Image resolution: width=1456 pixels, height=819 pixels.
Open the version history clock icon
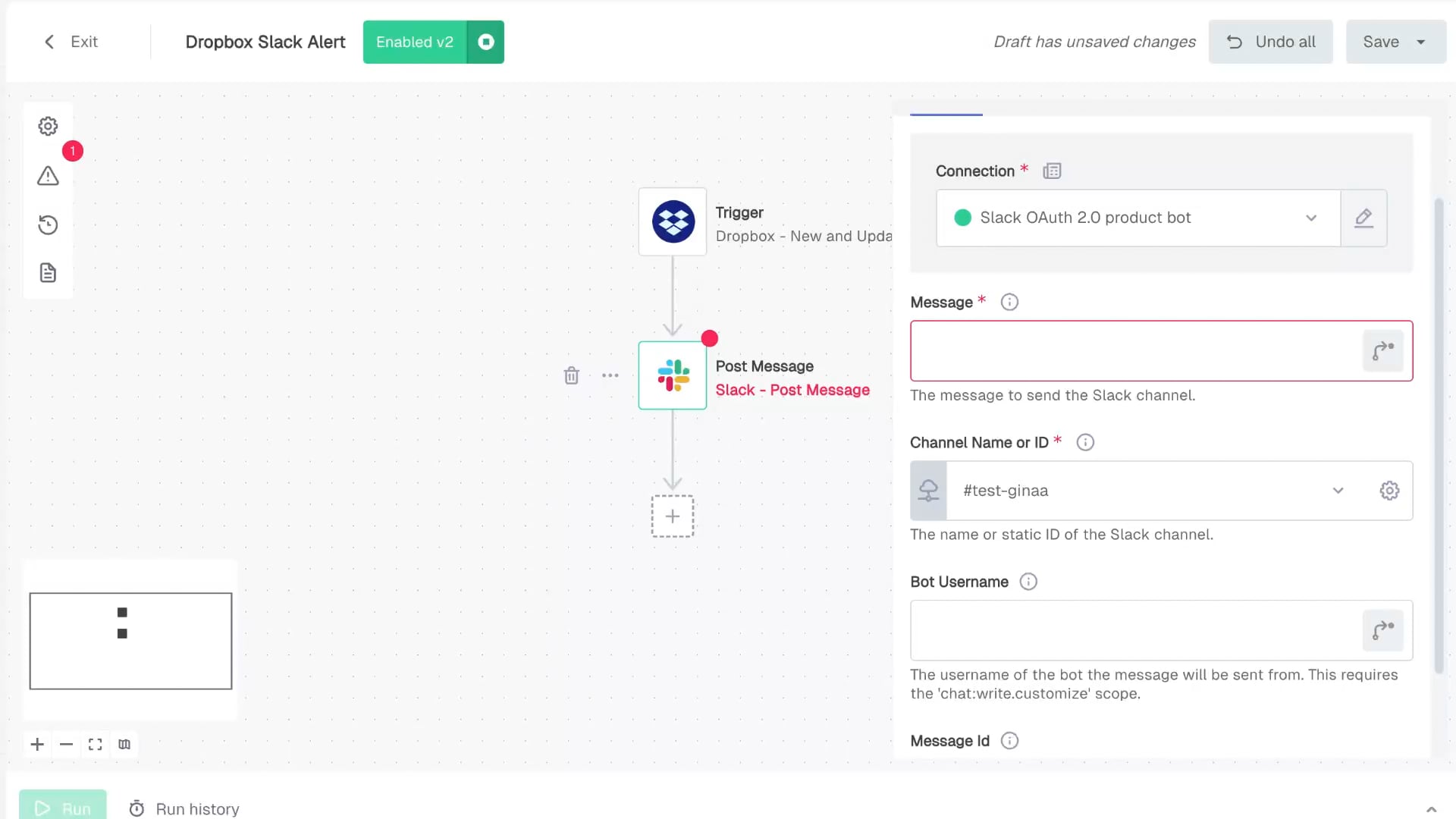(48, 224)
